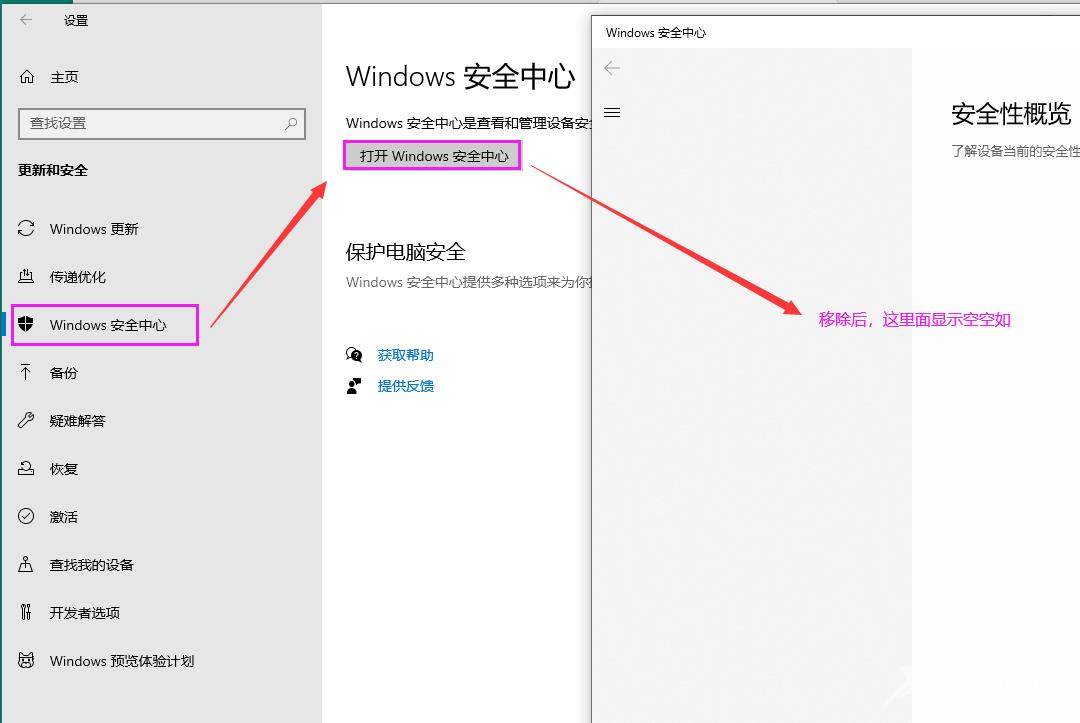Go back in the Windows 安全中心 window
Viewport: 1080px width, 723px height.
612,67
